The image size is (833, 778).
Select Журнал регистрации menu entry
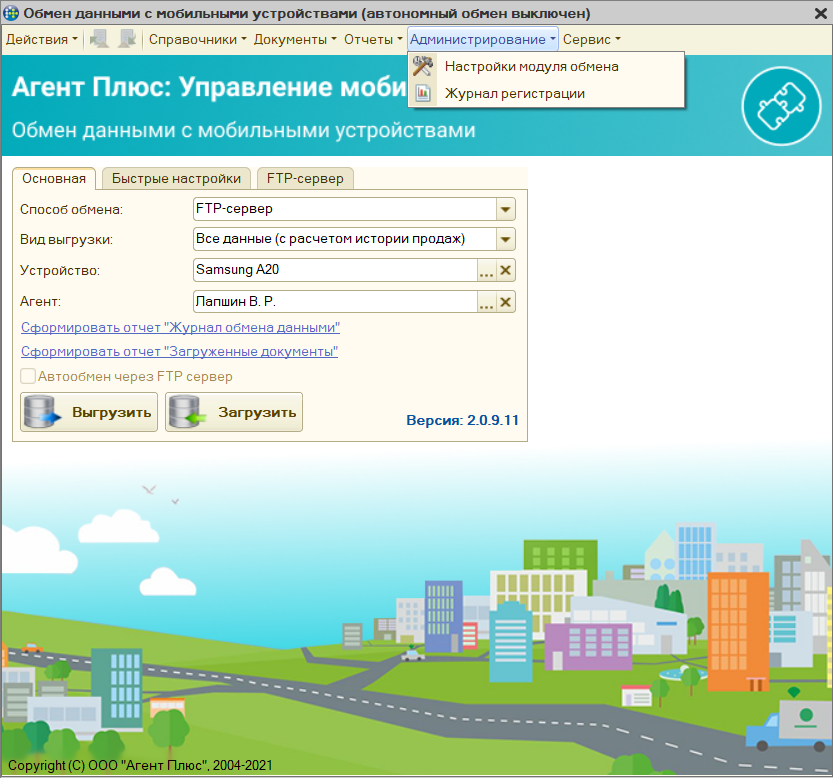(x=546, y=94)
